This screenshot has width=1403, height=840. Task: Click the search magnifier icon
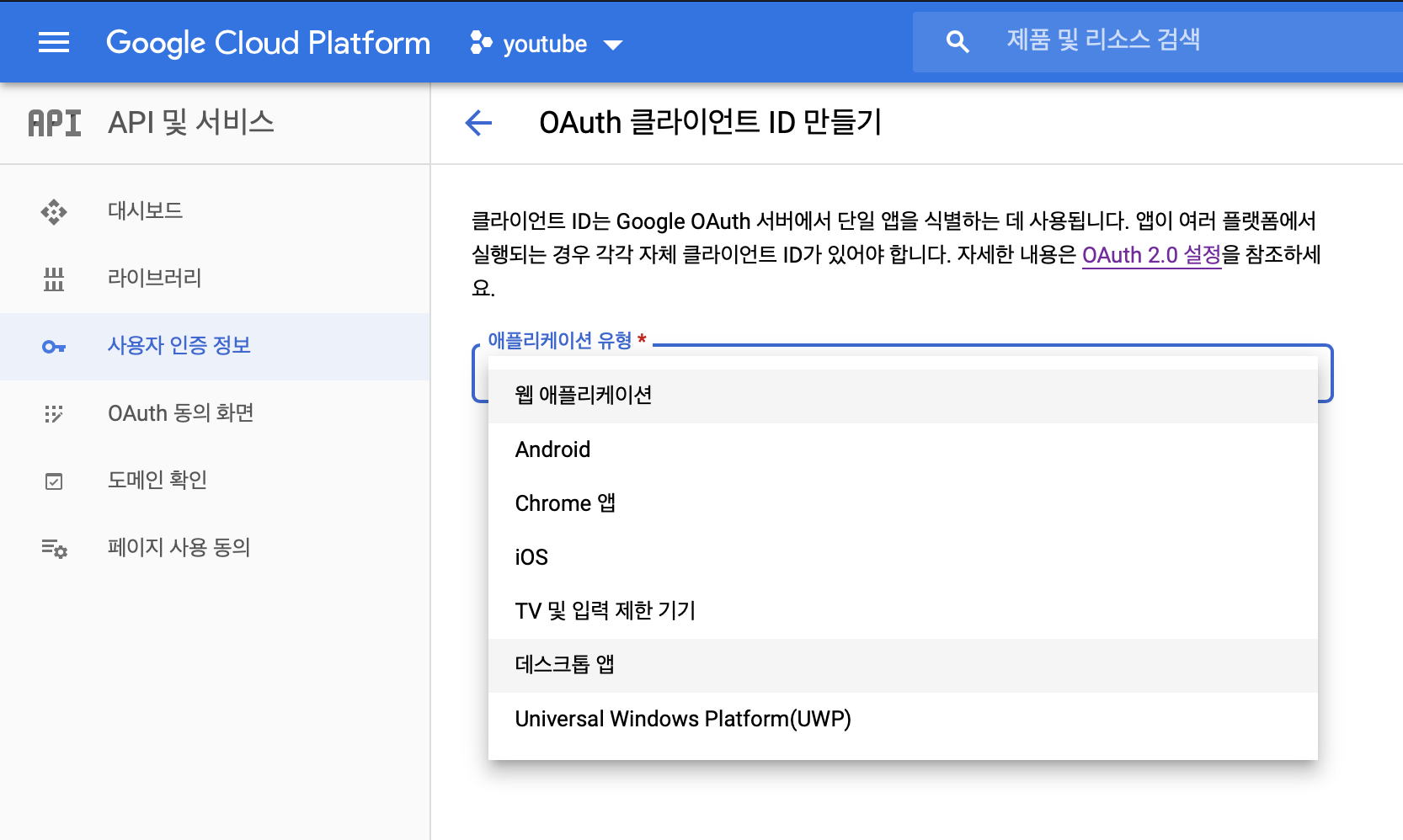[x=958, y=41]
